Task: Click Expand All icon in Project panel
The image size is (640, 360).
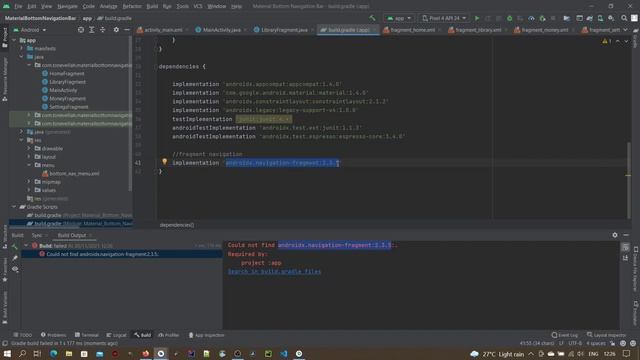Action: (x=92, y=30)
